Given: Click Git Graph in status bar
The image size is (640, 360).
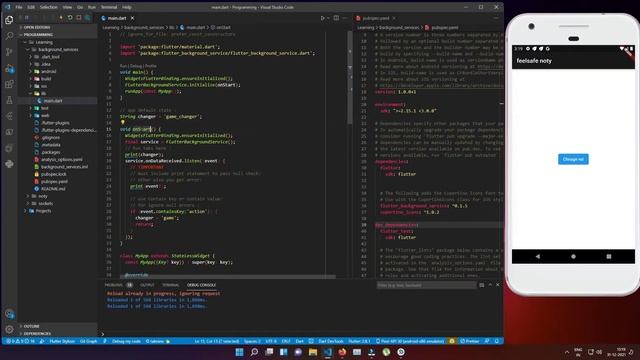Looking at the screenshot, I should (x=89, y=341).
